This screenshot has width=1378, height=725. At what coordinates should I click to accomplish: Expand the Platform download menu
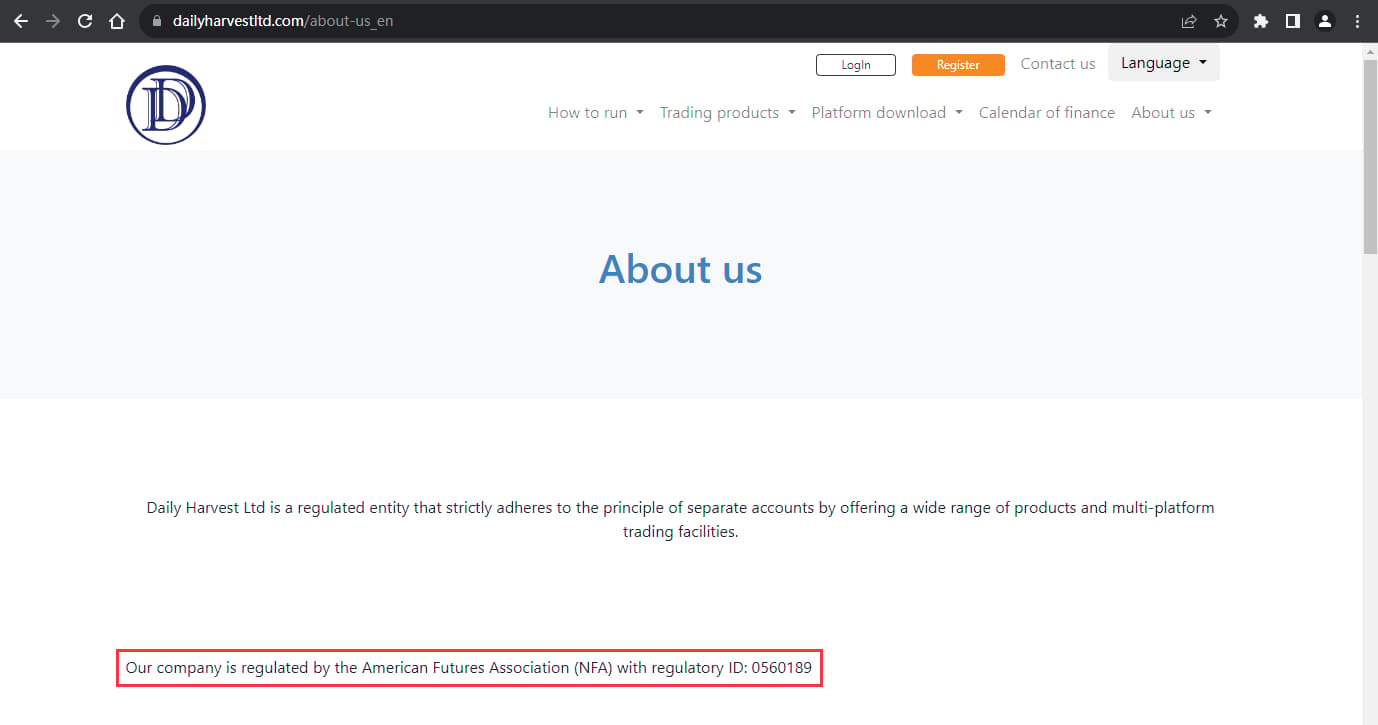887,112
